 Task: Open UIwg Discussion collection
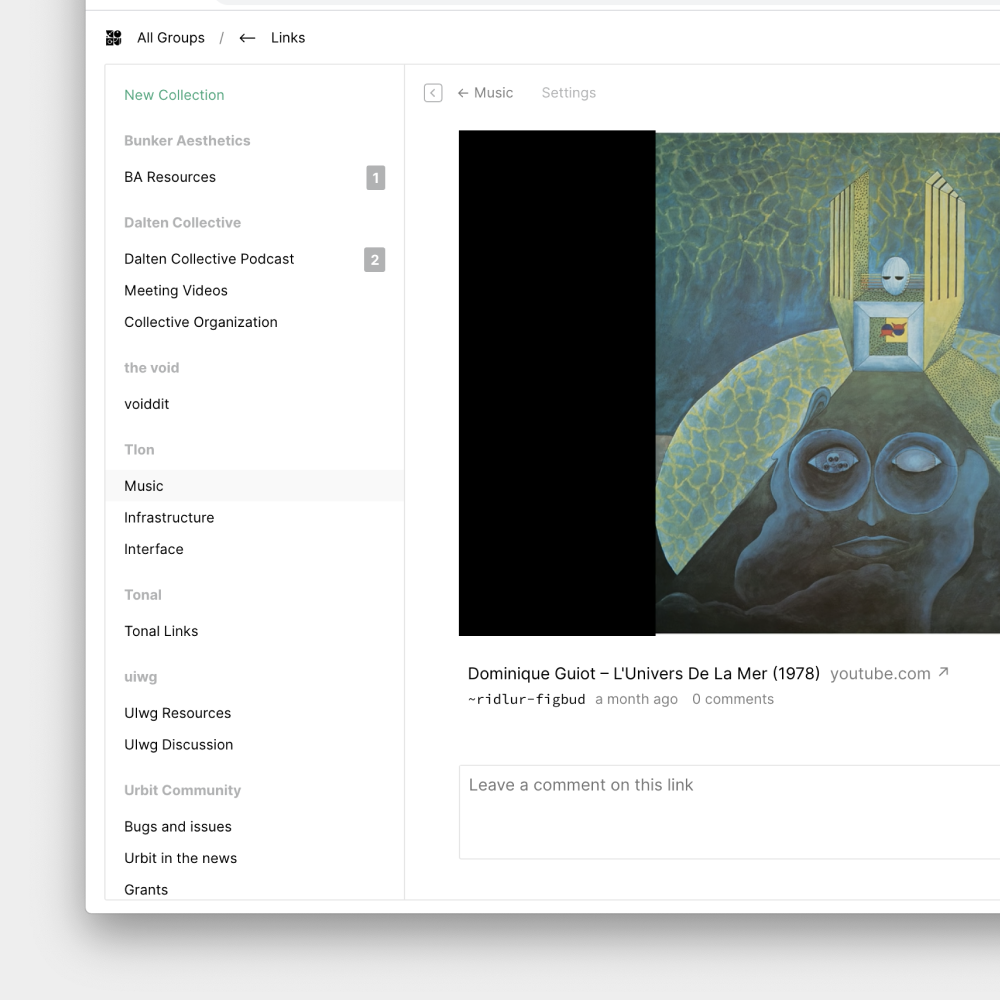[x=179, y=745]
